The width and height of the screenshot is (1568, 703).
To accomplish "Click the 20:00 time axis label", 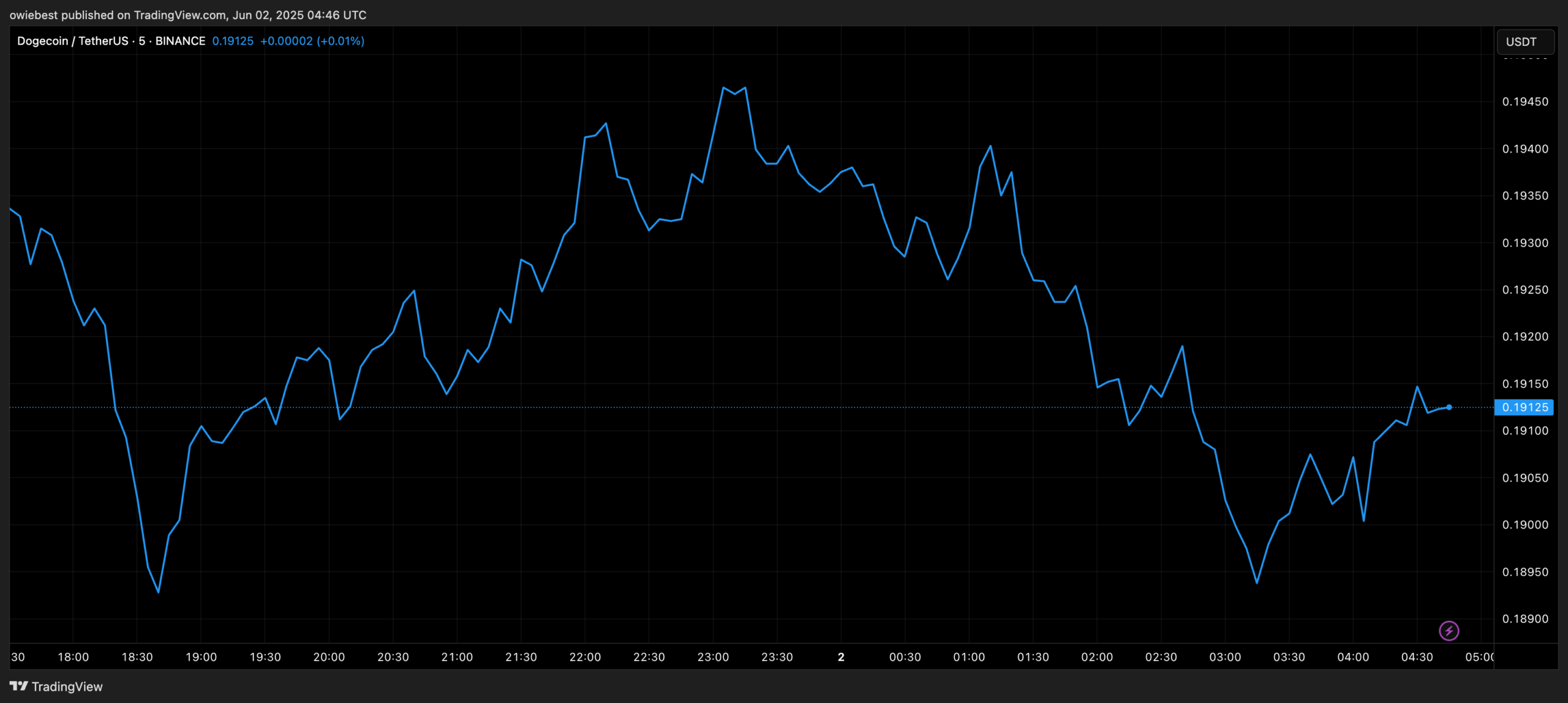I will pyautogui.click(x=329, y=657).
